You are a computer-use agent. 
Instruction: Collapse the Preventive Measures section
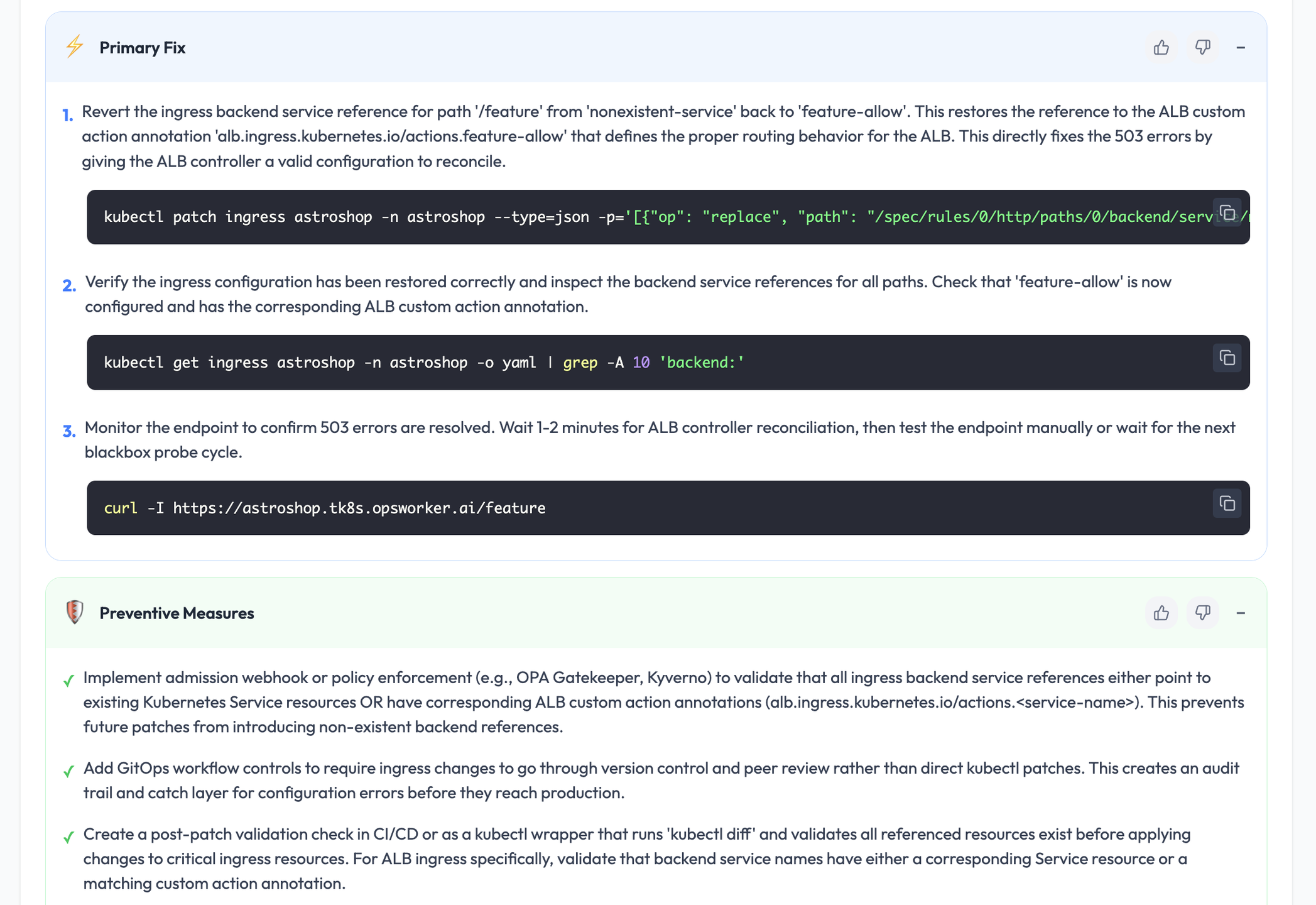pyautogui.click(x=1241, y=613)
